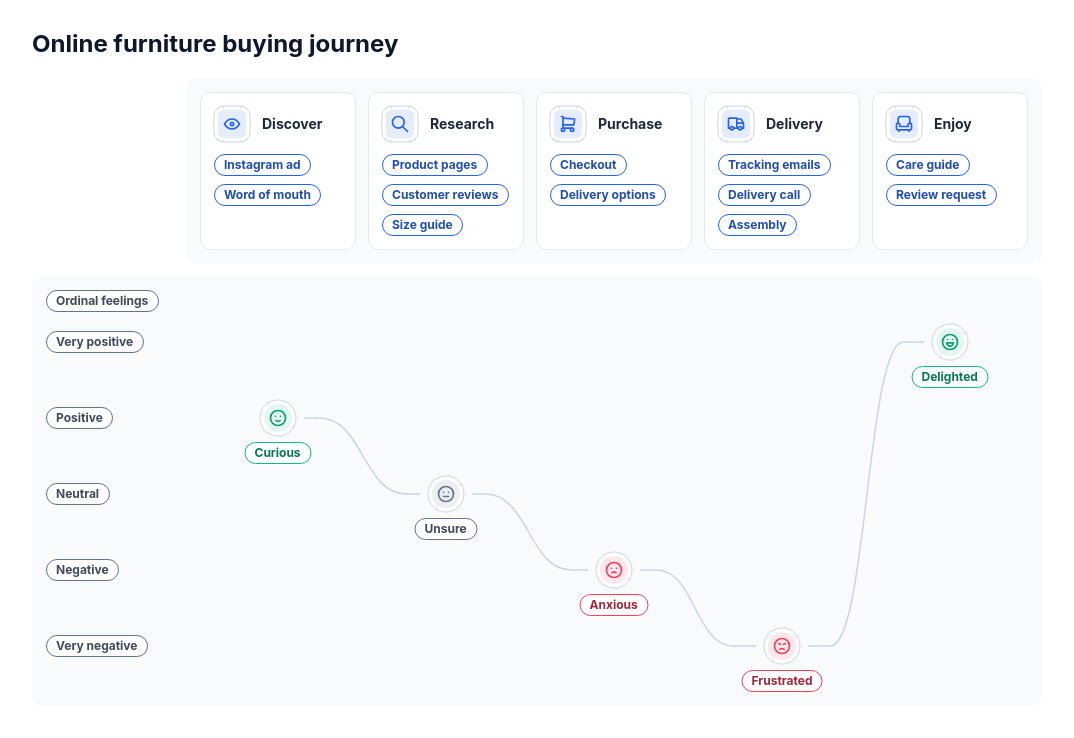Select the Delighted grinning face marker
The image size is (1074, 738).
click(949, 342)
